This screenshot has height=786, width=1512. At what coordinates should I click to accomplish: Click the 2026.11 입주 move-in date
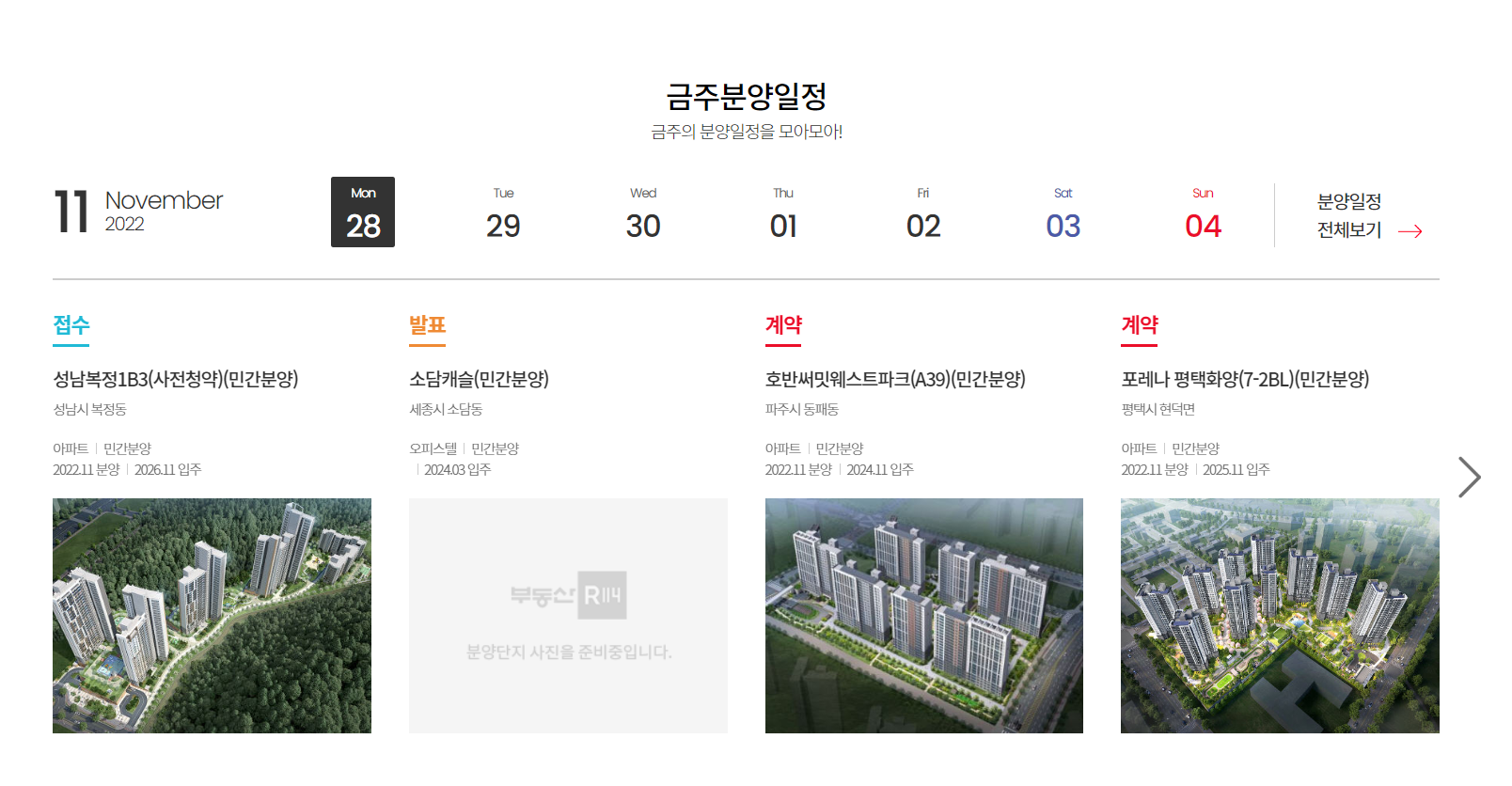point(167,469)
